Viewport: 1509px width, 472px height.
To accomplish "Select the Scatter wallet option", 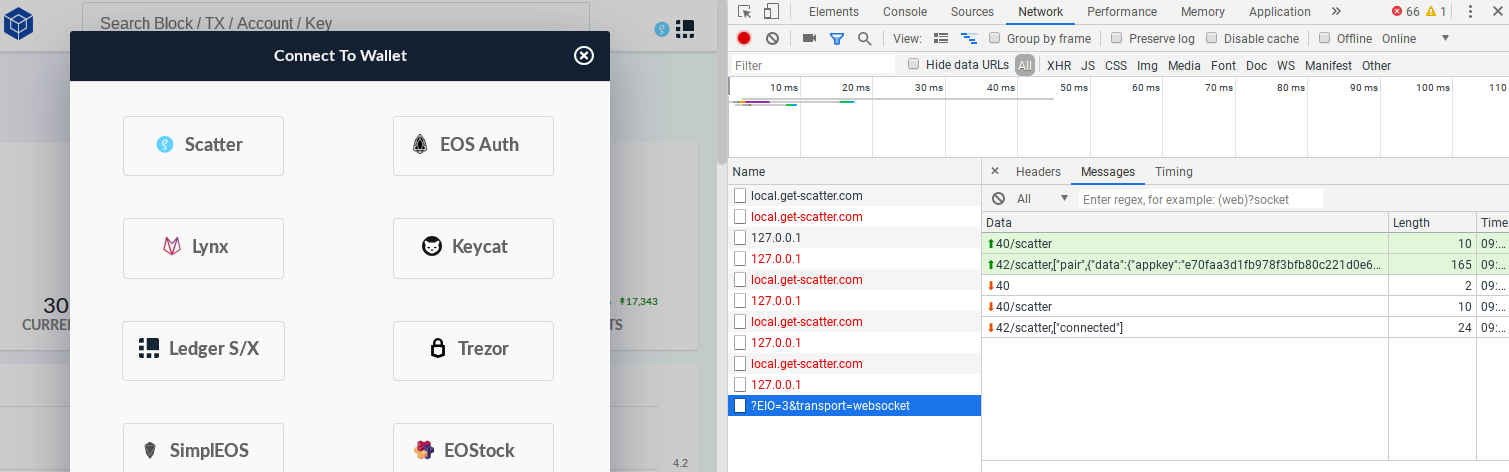I will click(203, 145).
